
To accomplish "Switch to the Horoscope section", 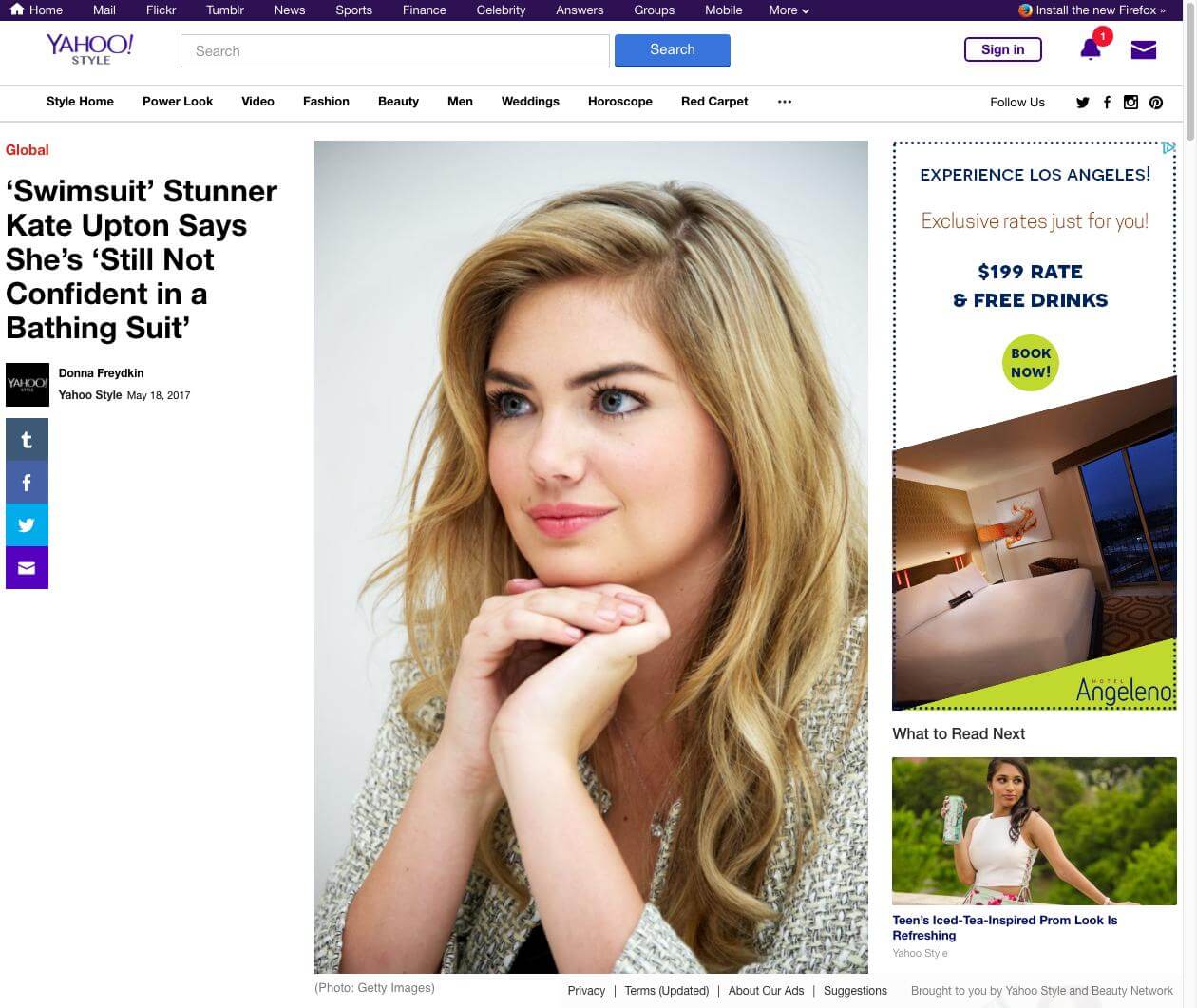I will click(619, 102).
